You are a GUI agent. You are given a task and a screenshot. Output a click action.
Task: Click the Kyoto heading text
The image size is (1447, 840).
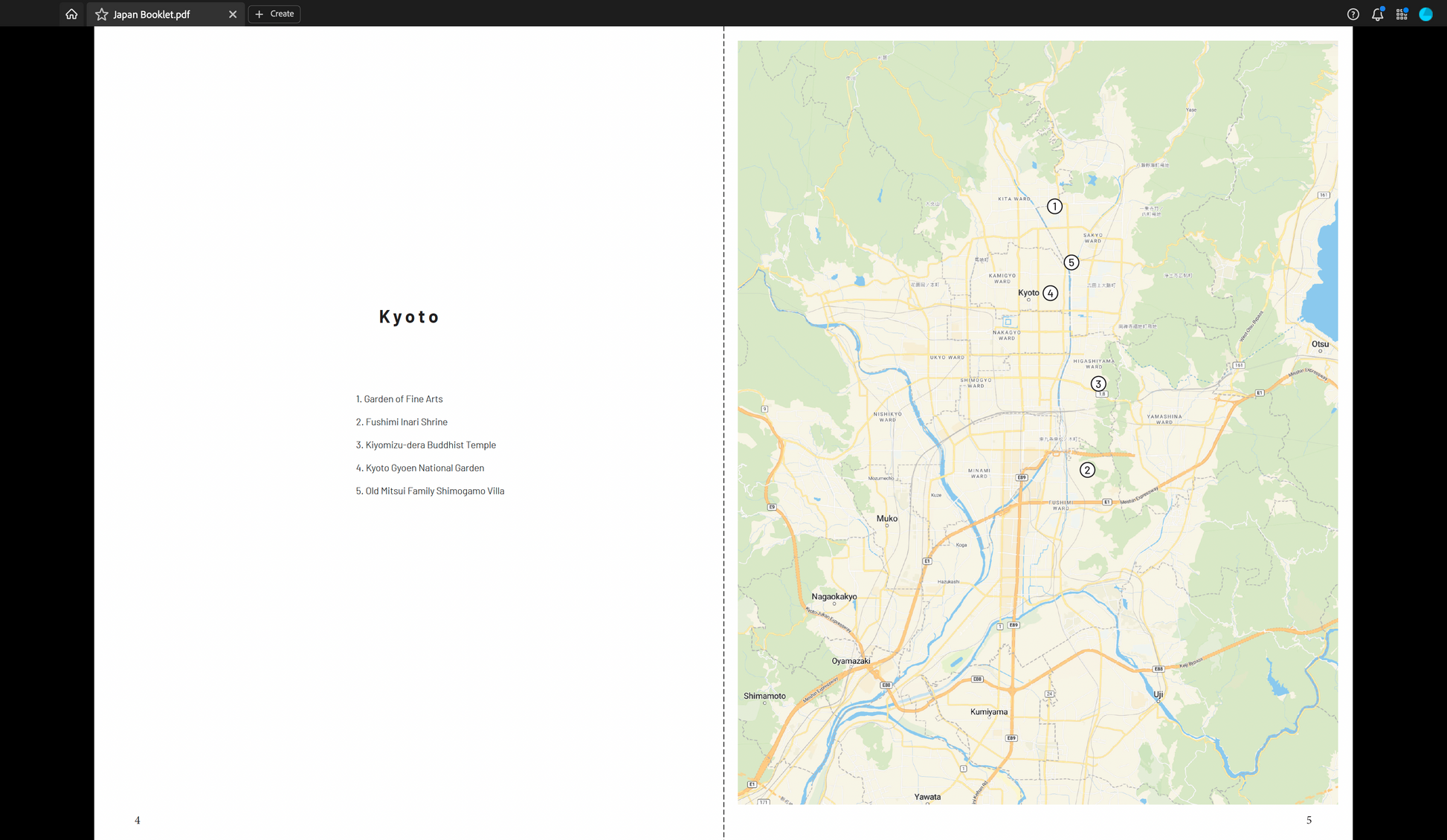(x=409, y=317)
